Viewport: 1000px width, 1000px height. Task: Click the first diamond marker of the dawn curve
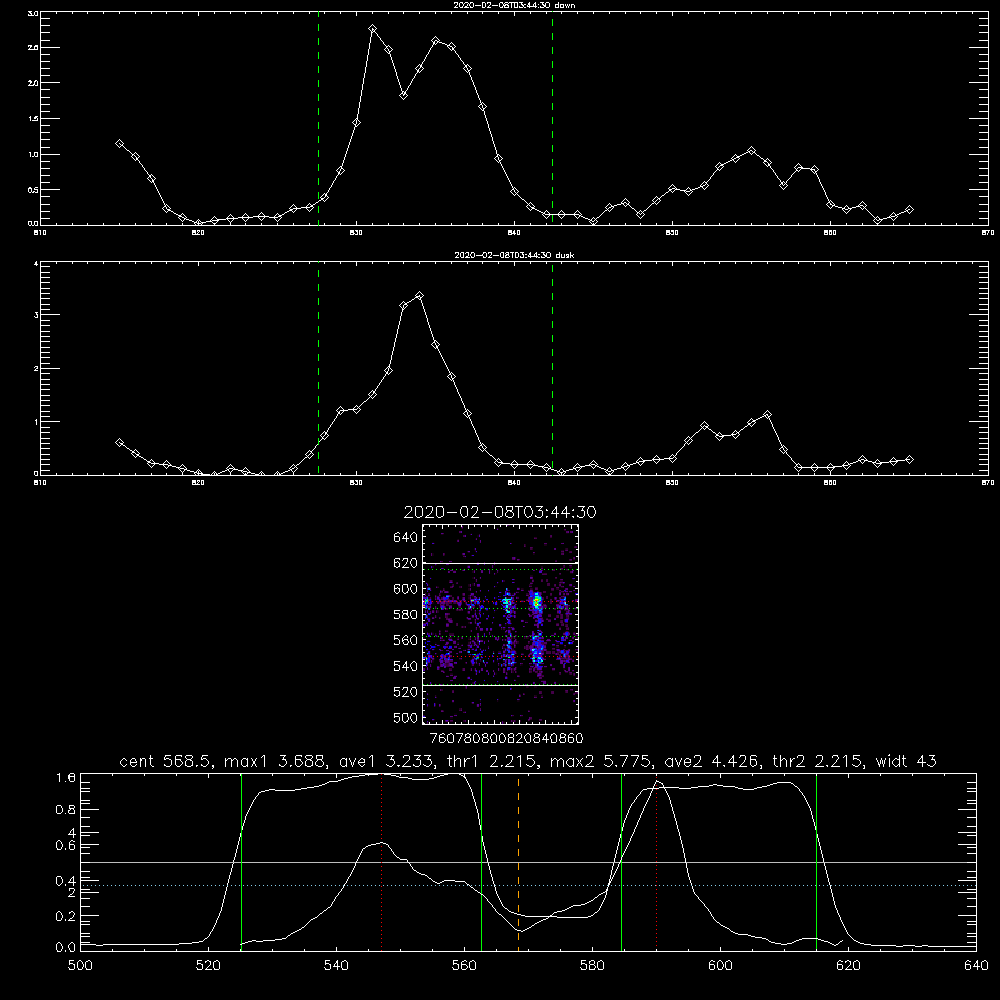(x=119, y=143)
